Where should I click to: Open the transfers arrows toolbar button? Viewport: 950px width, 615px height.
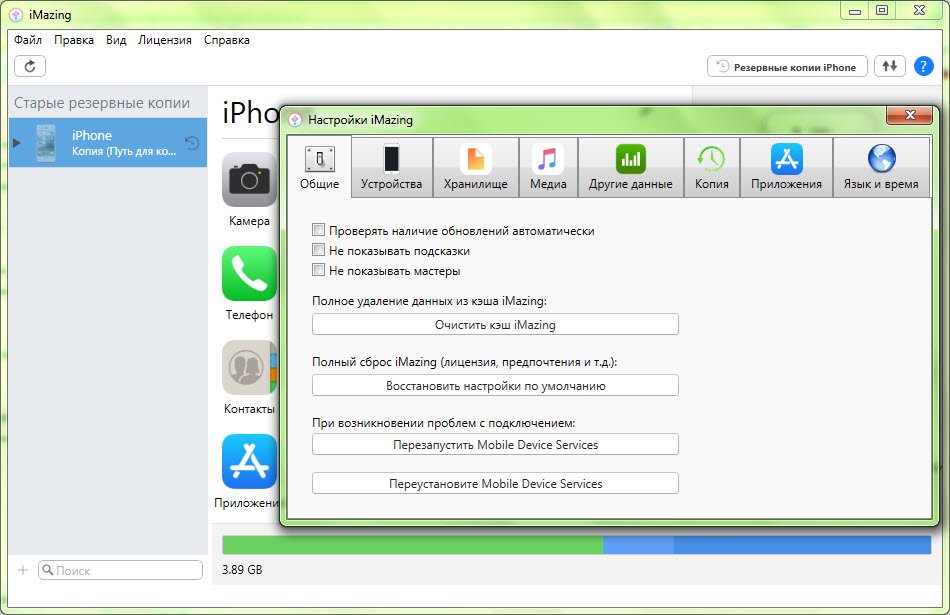point(889,66)
